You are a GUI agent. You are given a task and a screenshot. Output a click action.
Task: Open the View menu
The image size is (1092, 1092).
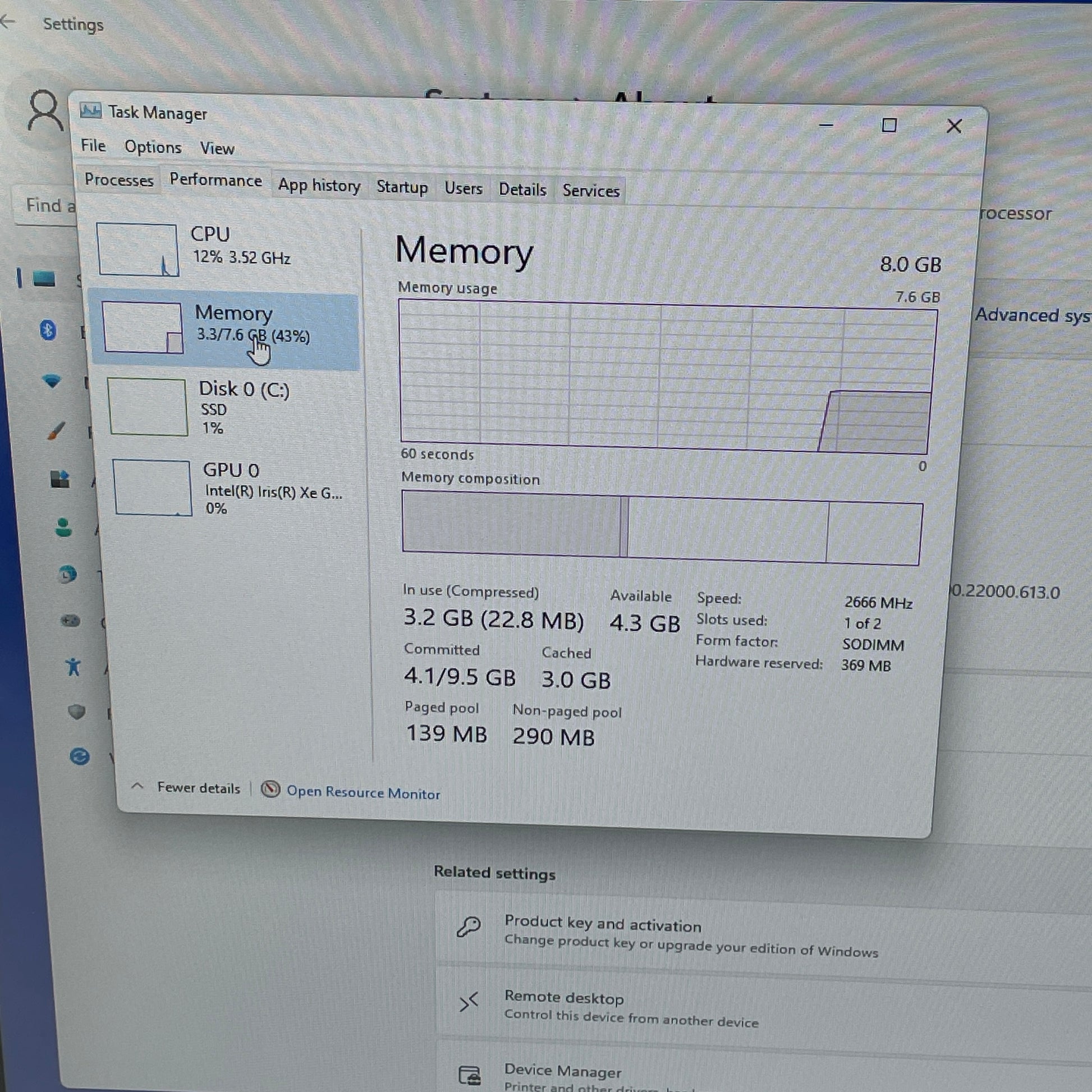pyautogui.click(x=217, y=148)
